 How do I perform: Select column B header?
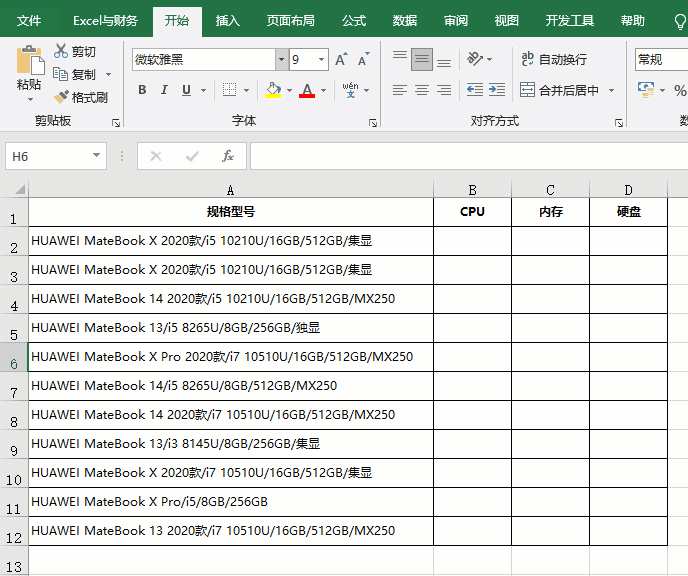(x=472, y=190)
